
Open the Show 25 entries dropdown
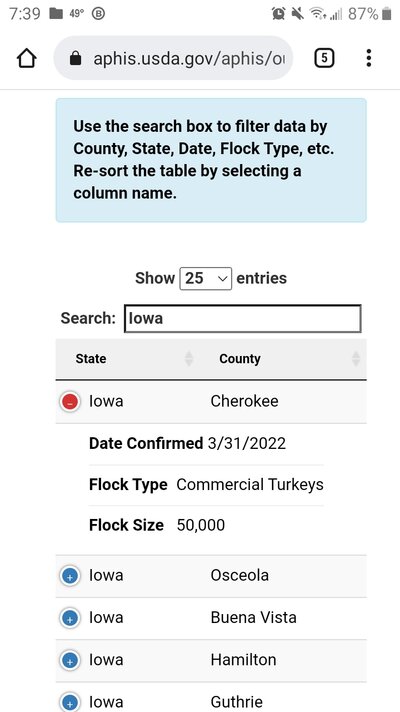[x=206, y=278]
